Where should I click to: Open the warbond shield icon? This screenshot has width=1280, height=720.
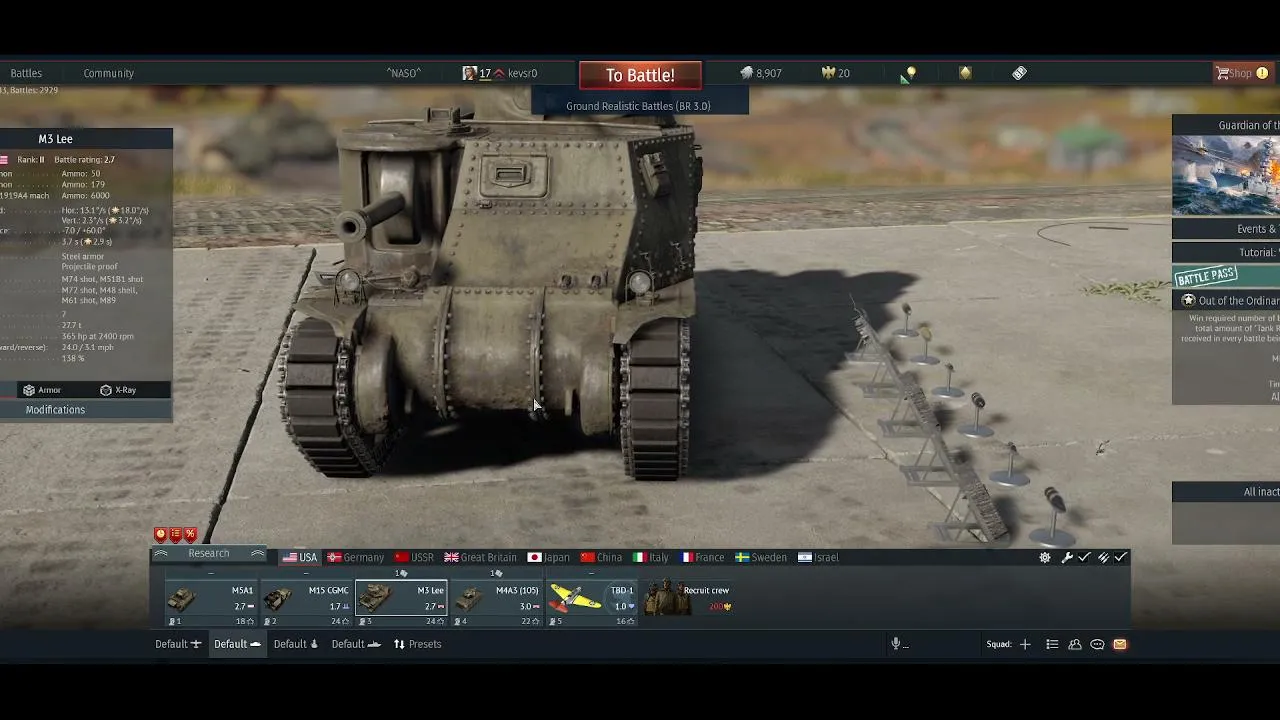(965, 73)
